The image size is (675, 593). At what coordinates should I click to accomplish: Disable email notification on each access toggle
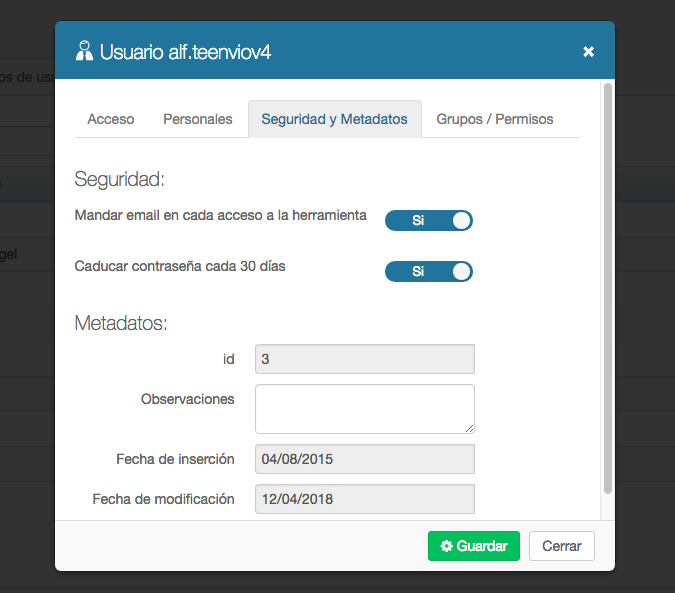[428, 220]
